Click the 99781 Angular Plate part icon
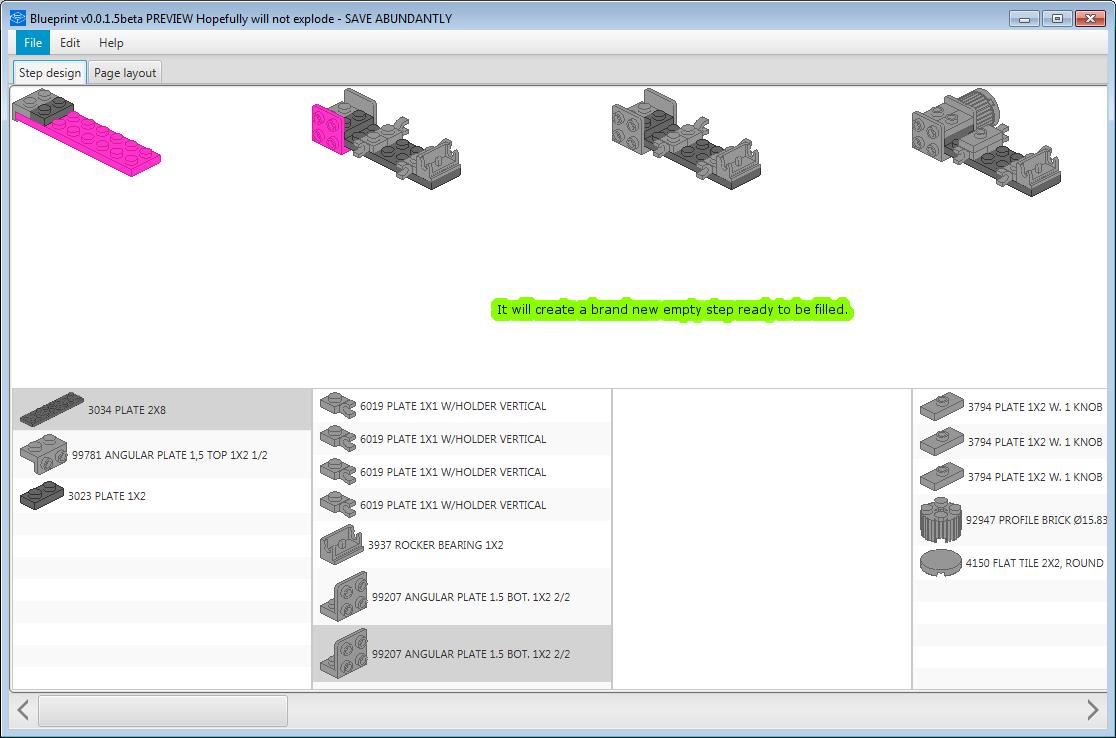 (43, 454)
